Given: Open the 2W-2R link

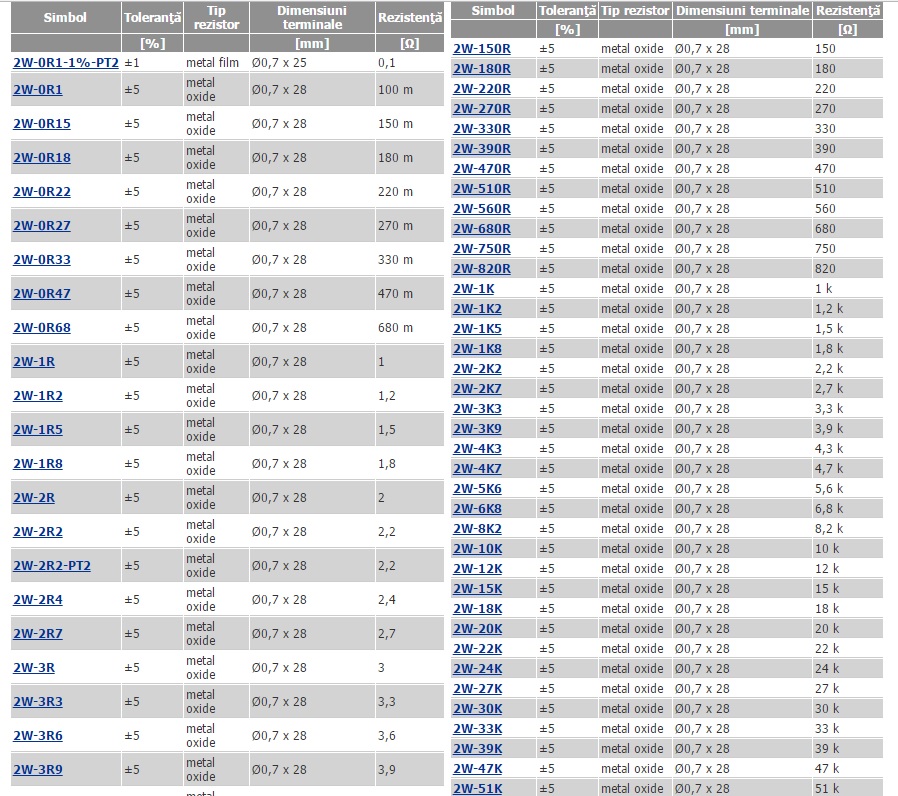Looking at the screenshot, I should pyautogui.click(x=34, y=498).
